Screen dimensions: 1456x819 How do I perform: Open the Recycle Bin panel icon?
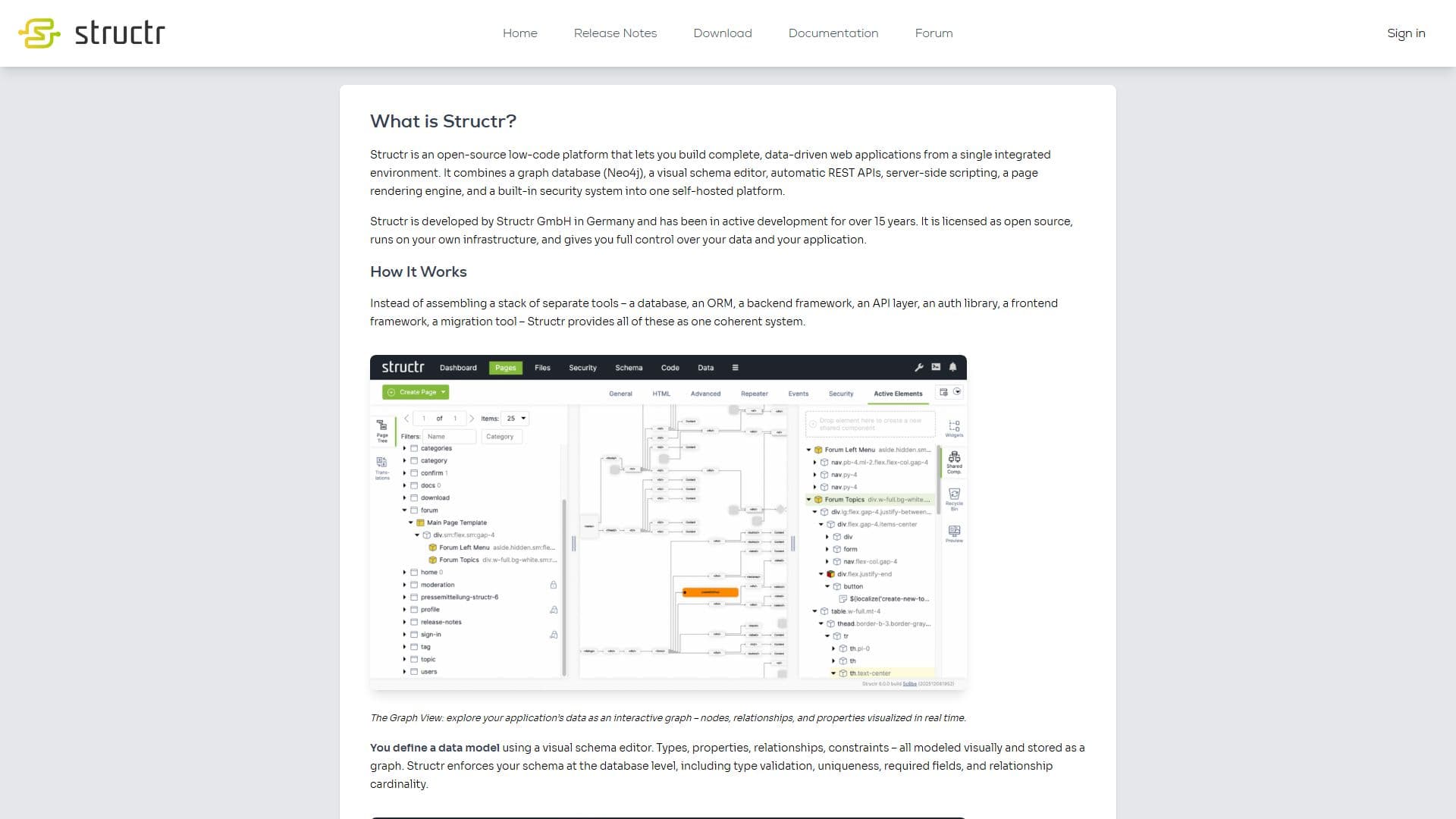954,499
